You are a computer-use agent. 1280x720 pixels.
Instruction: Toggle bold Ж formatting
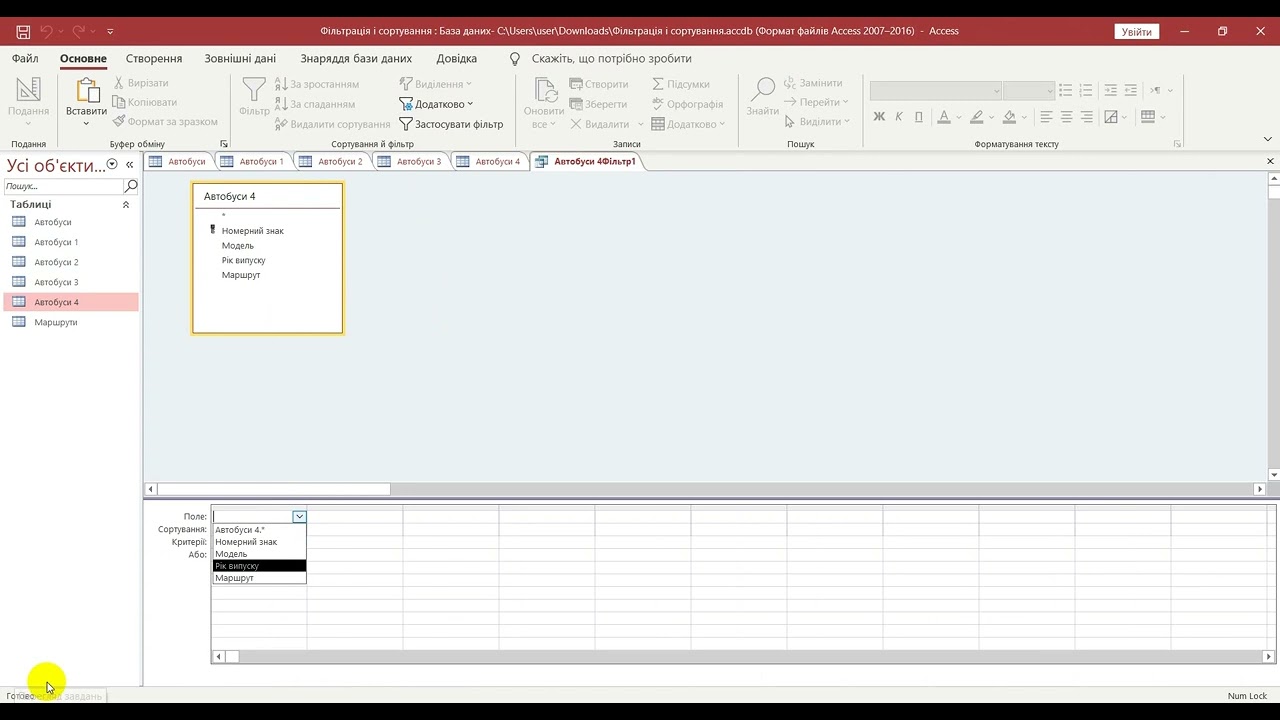pyautogui.click(x=879, y=117)
